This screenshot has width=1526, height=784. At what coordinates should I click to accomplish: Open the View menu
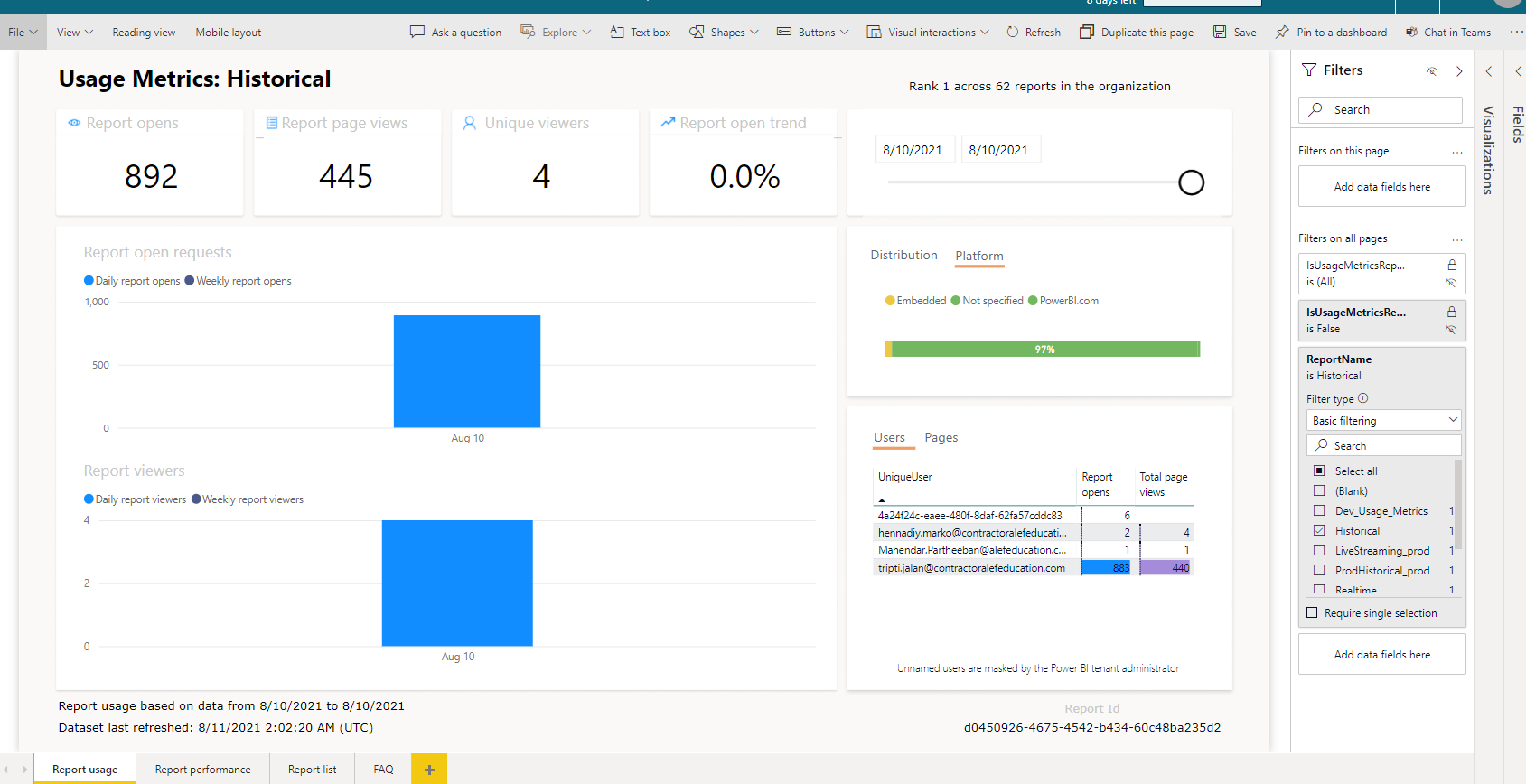[x=74, y=32]
